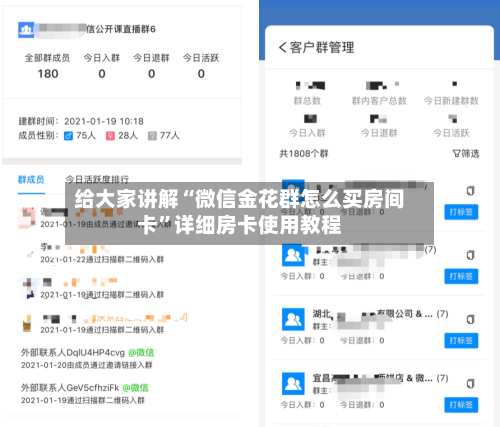This screenshot has width=500, height=427.
Task: Click the unknown gender icon beside 77人
Action: coord(152,136)
